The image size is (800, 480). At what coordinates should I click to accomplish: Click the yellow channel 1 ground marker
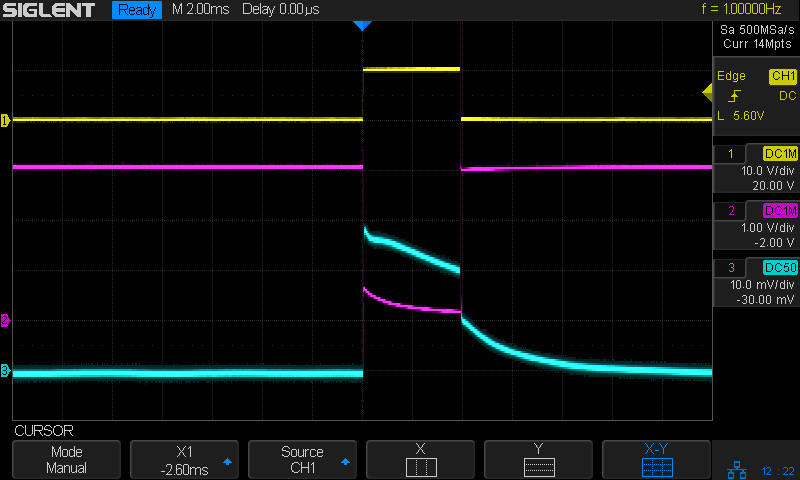pos(5,120)
